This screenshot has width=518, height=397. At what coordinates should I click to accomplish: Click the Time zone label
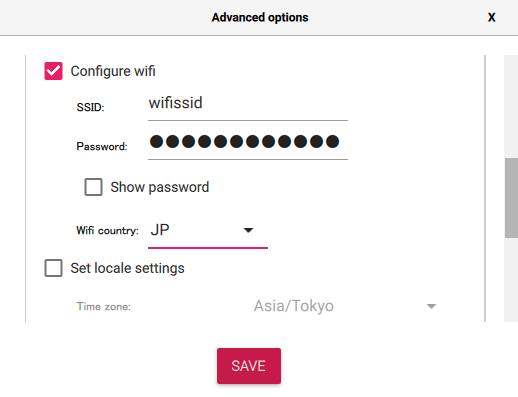click(x=104, y=306)
